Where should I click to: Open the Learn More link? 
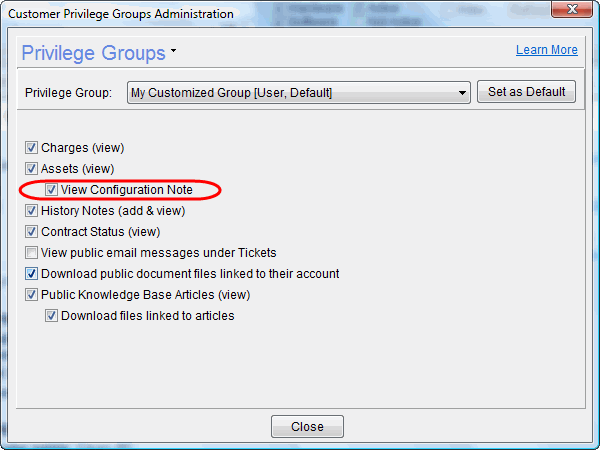546,50
